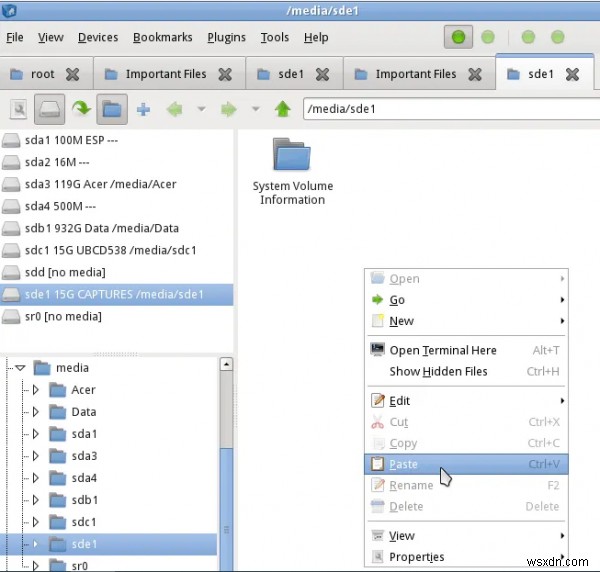Screen dimensions: 600x572
Task: Click the /media/sde1 path bar
Action: pyautogui.click(x=452, y=109)
